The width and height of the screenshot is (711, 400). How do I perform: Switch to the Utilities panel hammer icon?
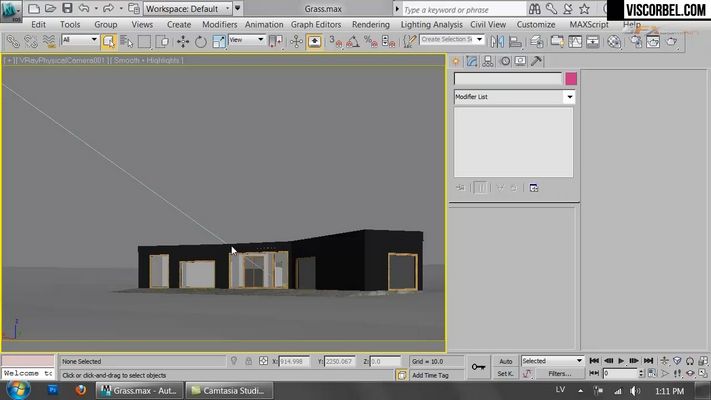click(x=536, y=61)
